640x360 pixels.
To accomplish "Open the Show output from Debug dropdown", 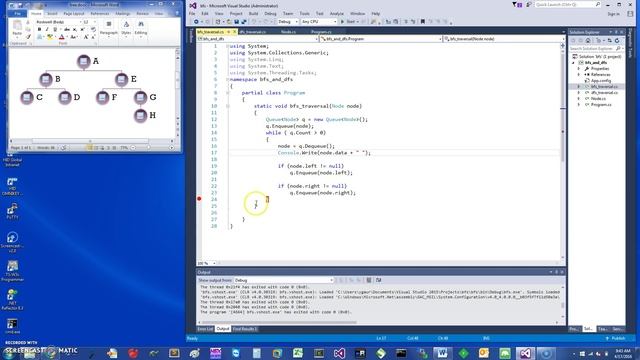I will (x=283, y=280).
